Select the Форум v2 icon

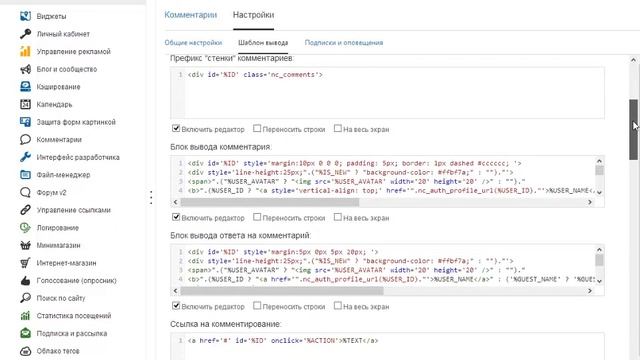(25, 192)
